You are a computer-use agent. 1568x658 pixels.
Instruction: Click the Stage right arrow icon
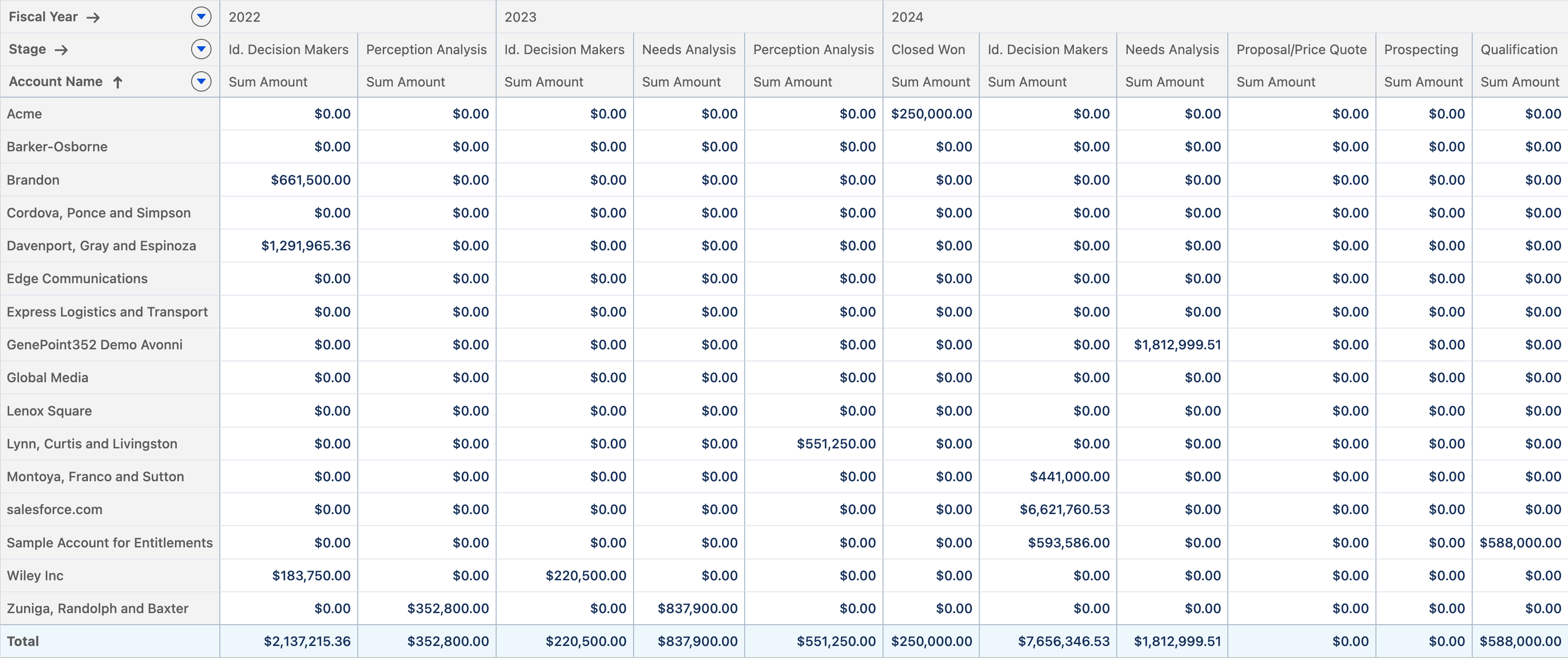tap(61, 50)
